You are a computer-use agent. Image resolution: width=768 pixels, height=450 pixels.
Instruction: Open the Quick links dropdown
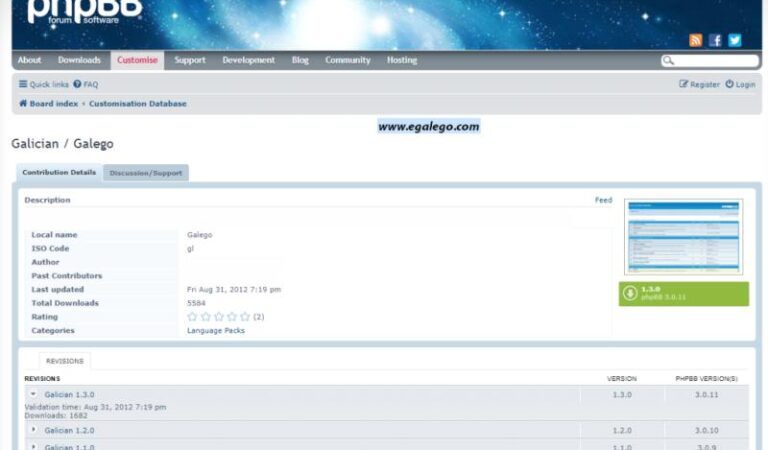point(44,84)
